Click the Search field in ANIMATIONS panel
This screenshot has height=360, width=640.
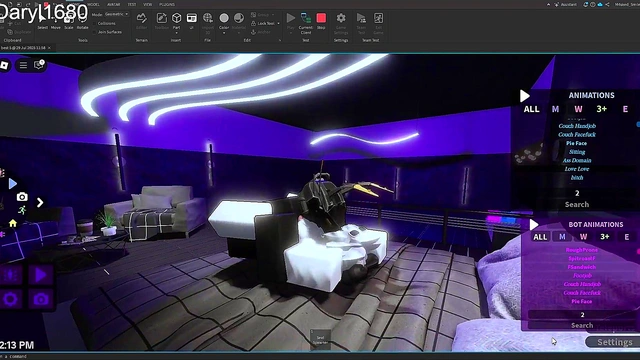coord(577,204)
